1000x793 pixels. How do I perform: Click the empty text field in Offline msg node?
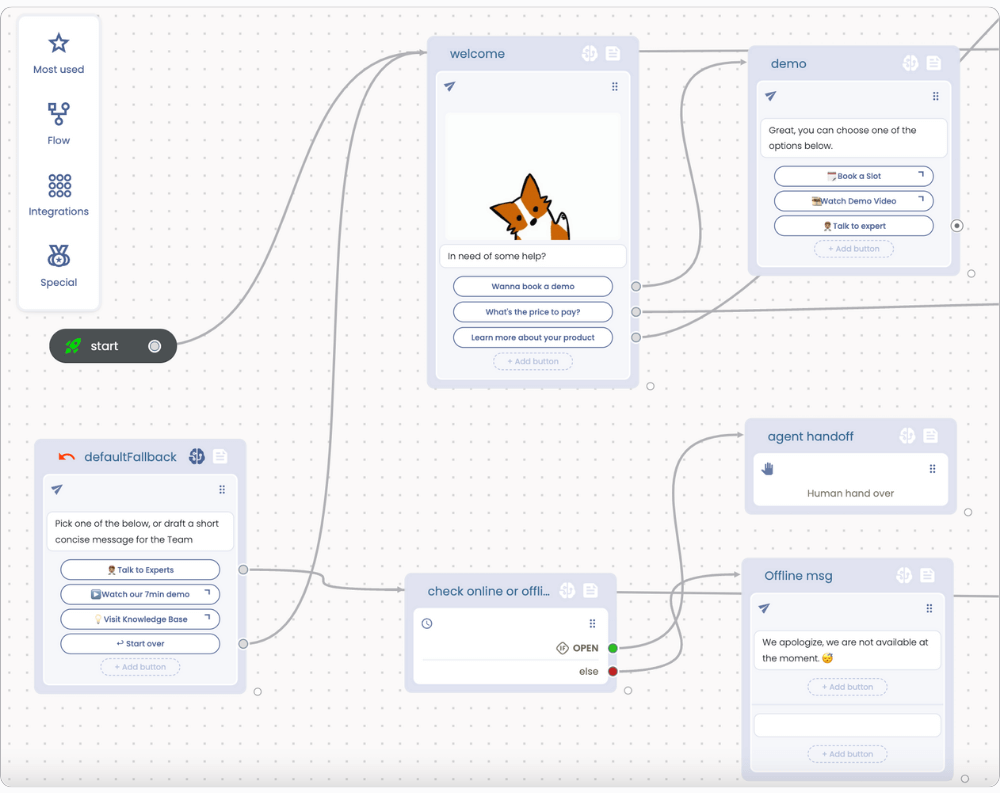click(x=847, y=724)
